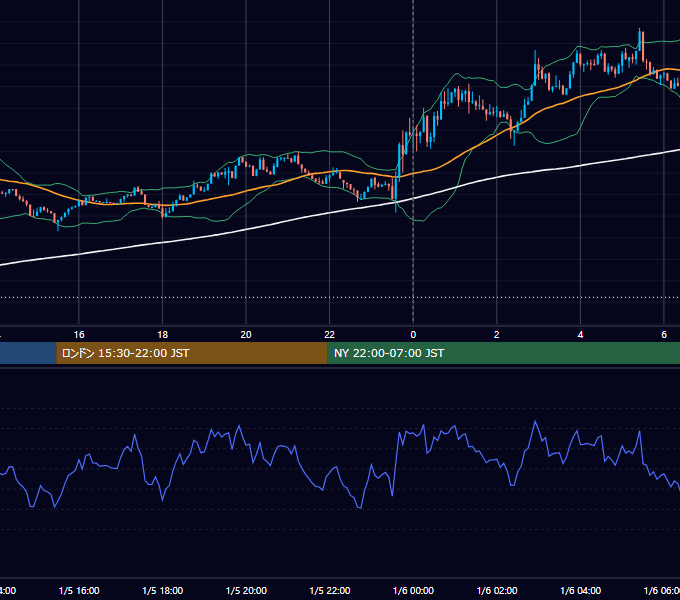Click the 2 hour tick label
680x600 pixels.
point(497,335)
